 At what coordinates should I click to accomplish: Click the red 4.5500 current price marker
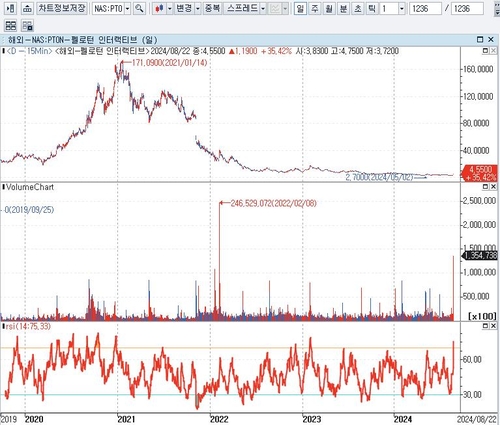(x=480, y=173)
